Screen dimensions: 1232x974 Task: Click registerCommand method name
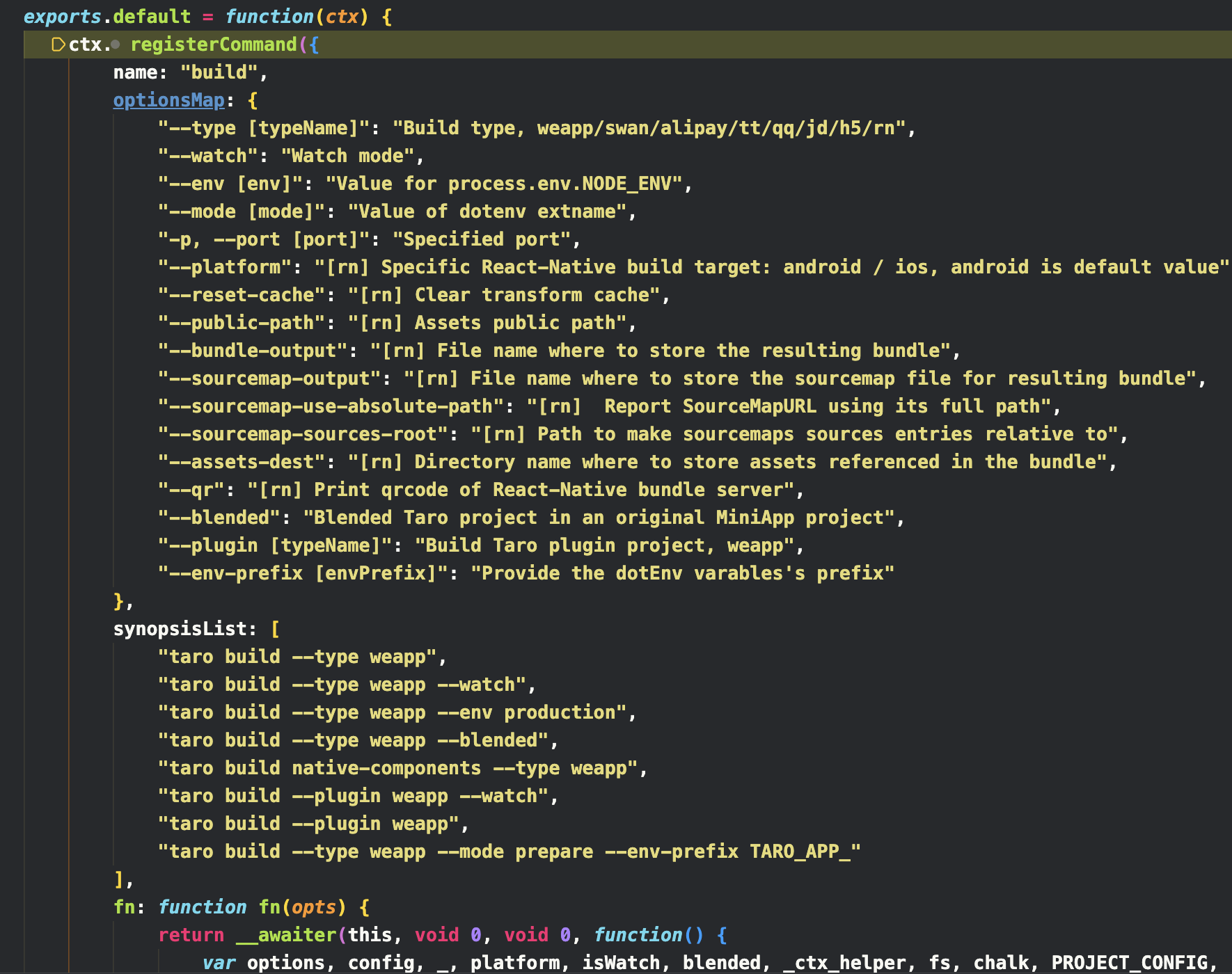click(214, 45)
